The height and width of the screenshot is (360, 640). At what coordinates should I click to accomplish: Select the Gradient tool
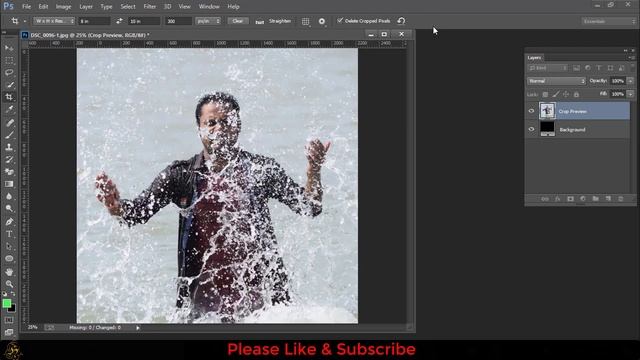coord(9,184)
